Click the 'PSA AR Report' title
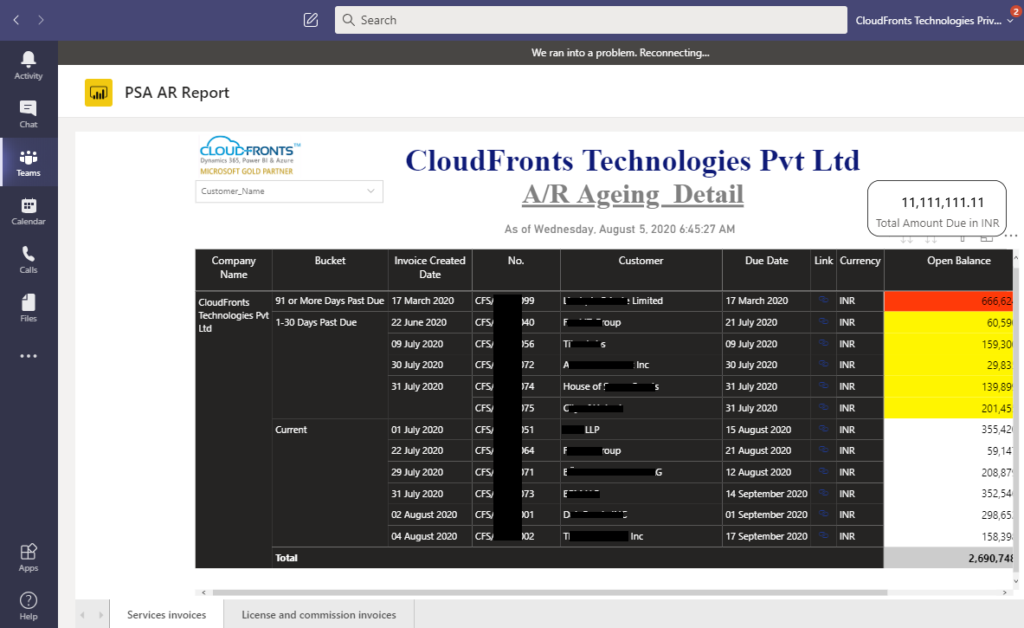 click(177, 93)
